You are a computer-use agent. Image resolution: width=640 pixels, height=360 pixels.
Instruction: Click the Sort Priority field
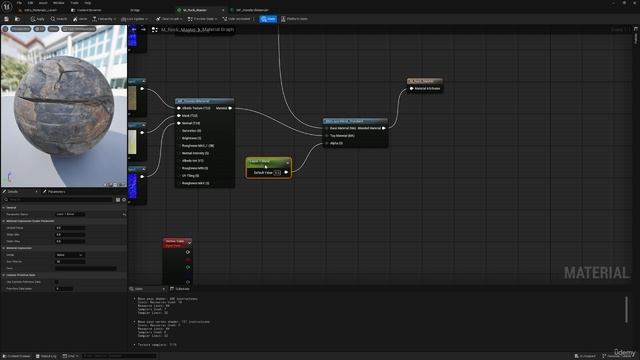pyautogui.click(x=70, y=262)
